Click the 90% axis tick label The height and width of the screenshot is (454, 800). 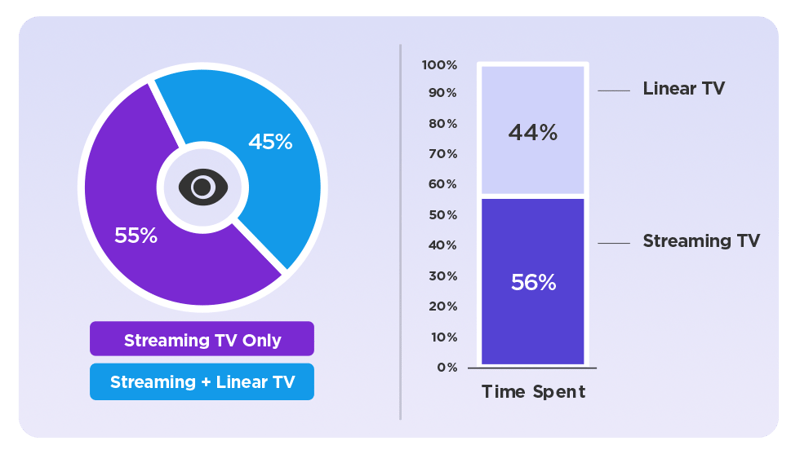coord(442,93)
